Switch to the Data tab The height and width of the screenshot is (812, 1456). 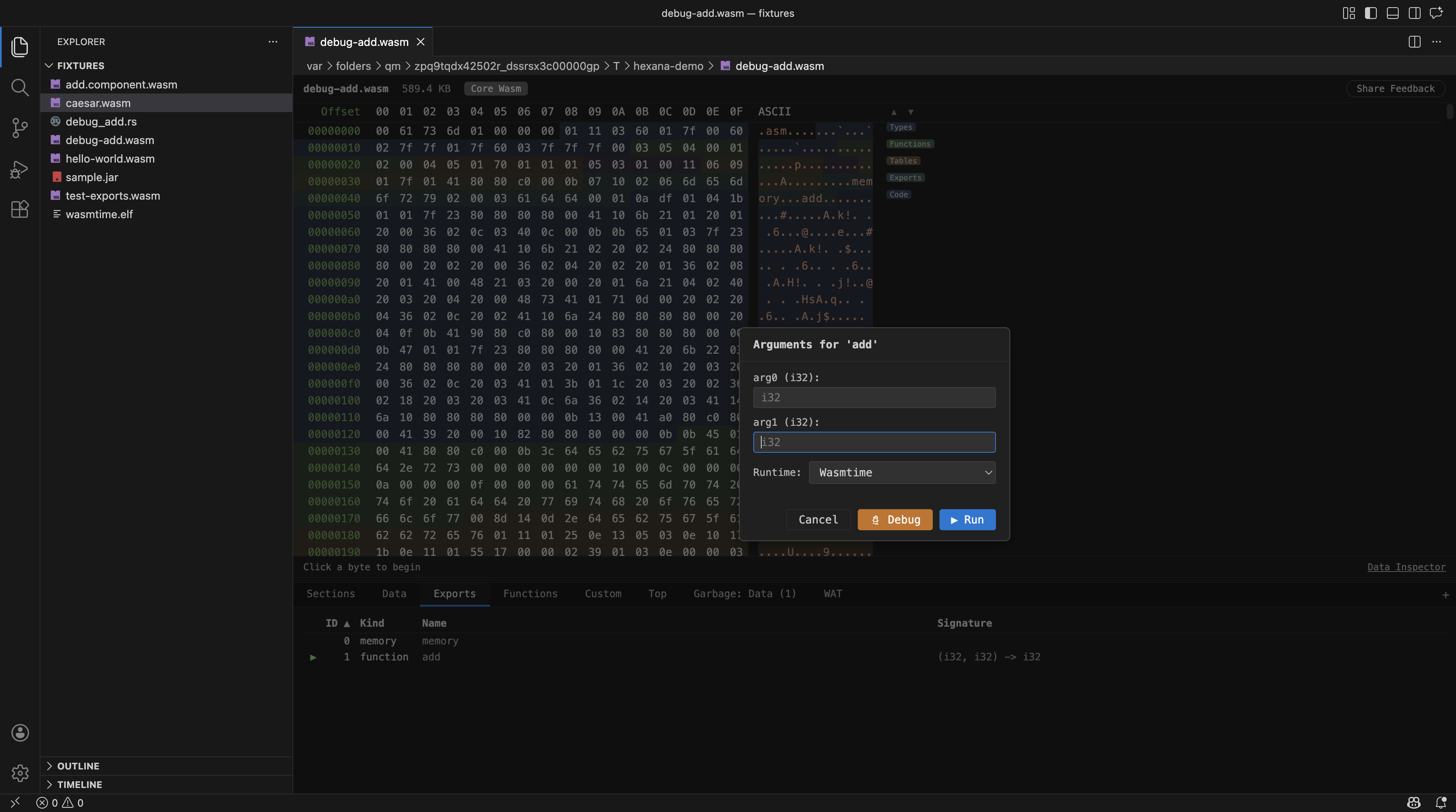click(394, 594)
